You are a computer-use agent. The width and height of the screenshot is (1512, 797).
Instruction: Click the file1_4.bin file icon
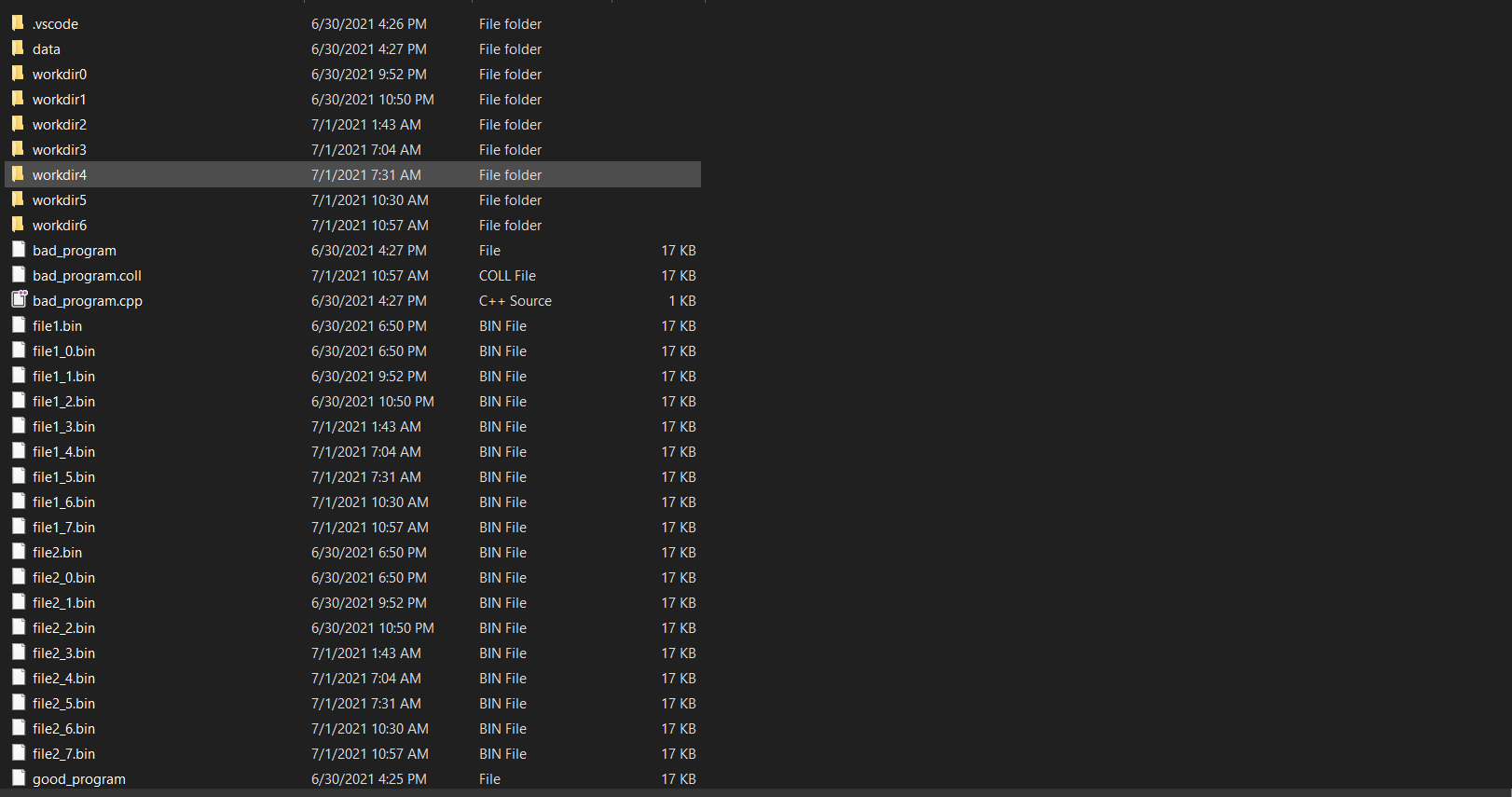point(19,450)
